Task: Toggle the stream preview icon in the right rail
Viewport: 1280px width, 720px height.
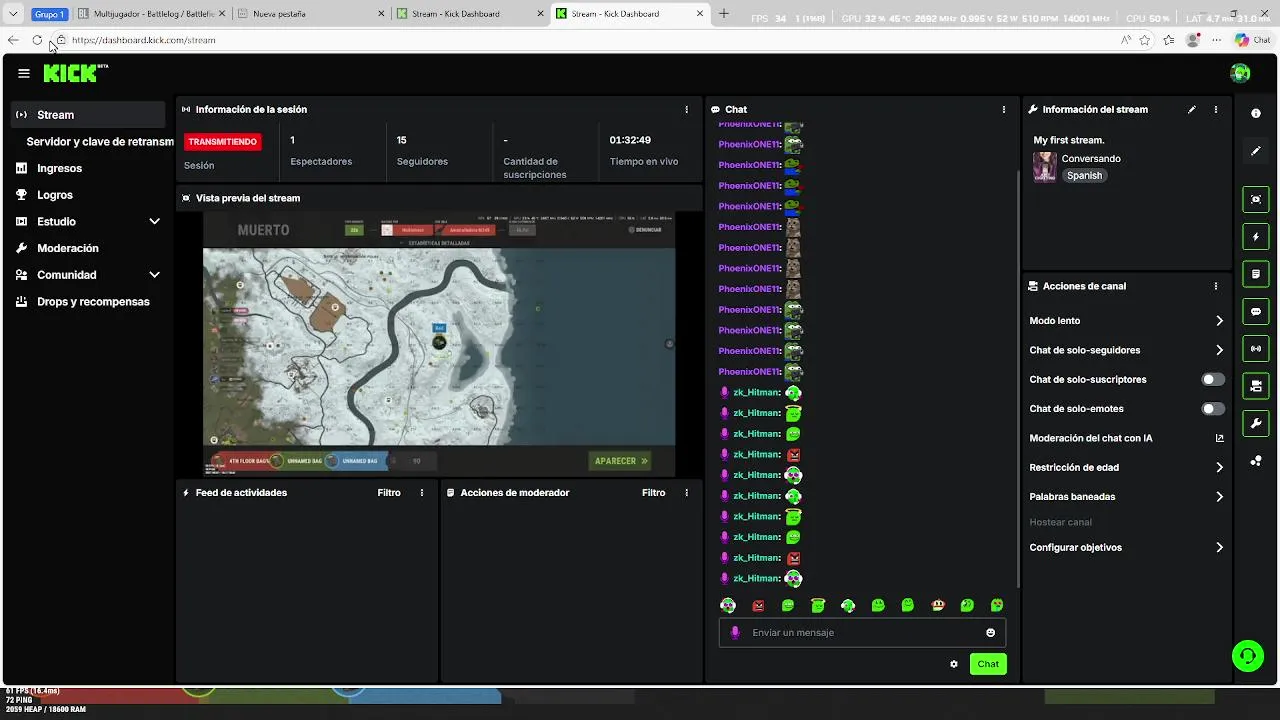Action: [1256, 199]
